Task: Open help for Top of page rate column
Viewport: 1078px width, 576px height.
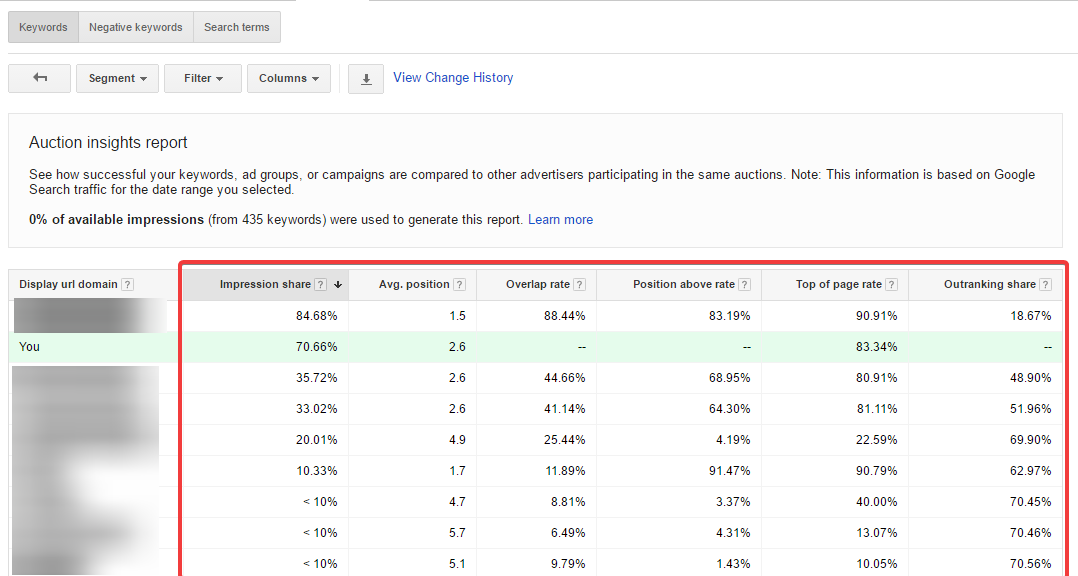Action: [891, 284]
